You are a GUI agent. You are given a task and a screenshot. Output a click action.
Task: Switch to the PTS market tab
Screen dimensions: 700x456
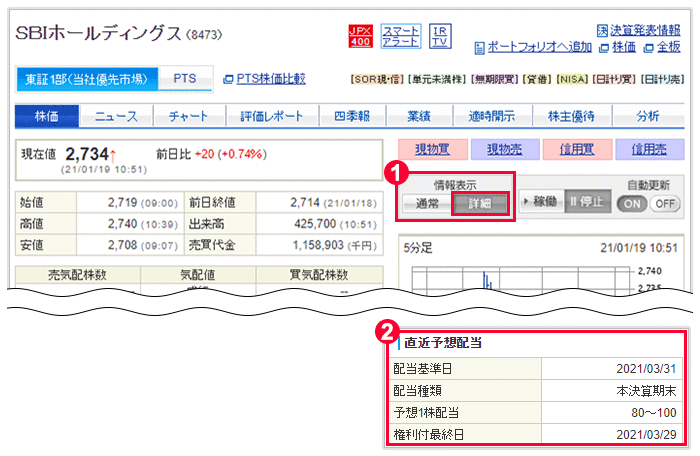(185, 79)
